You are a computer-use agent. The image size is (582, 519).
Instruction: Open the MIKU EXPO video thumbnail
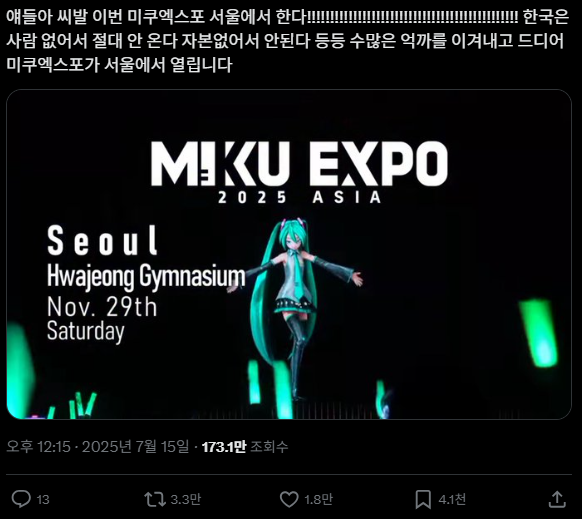coord(289,254)
